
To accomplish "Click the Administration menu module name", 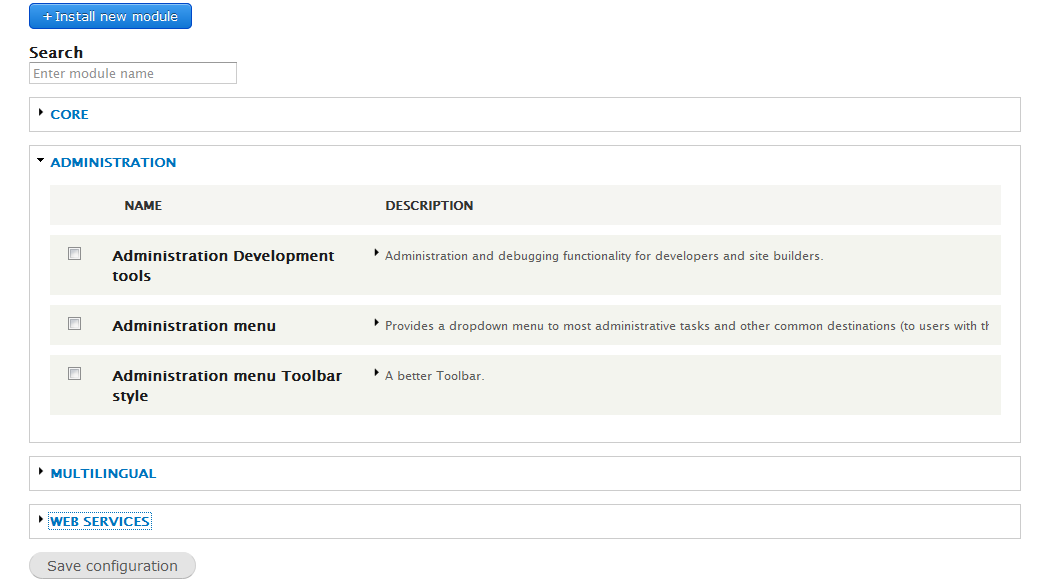I will tap(194, 326).
